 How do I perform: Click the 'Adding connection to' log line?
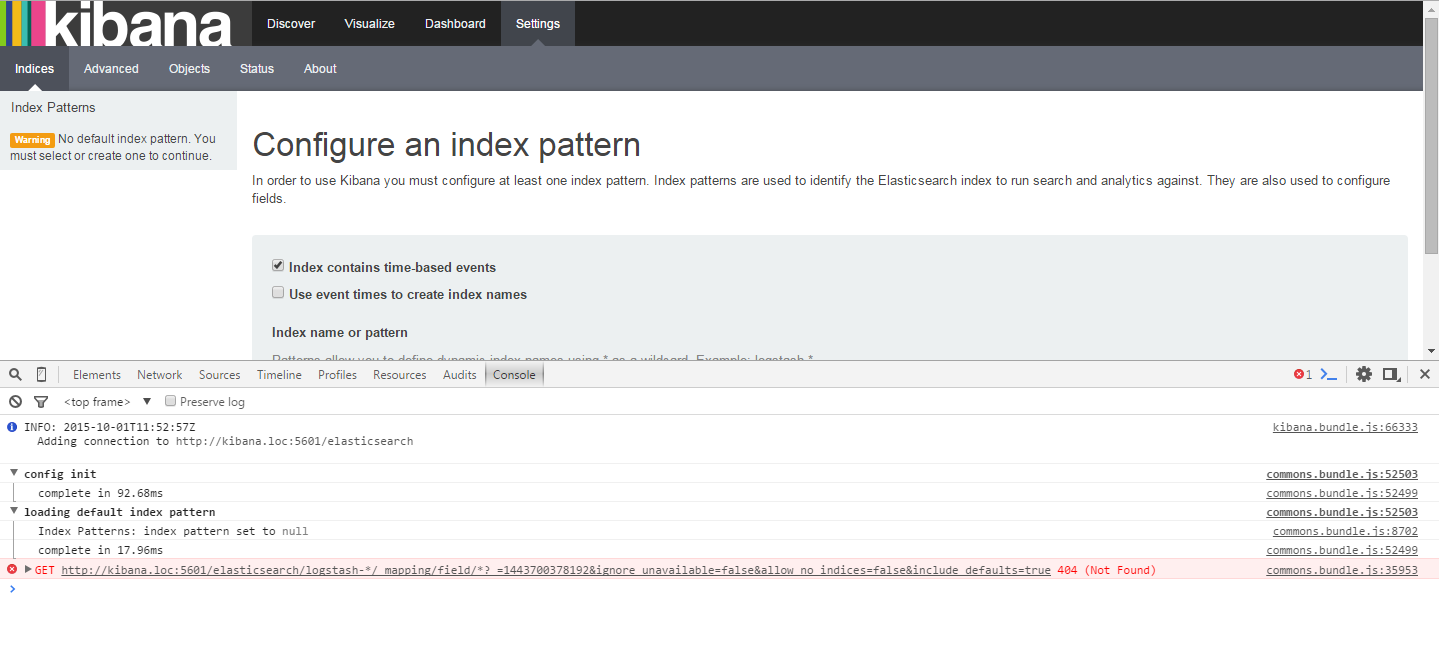click(225, 441)
